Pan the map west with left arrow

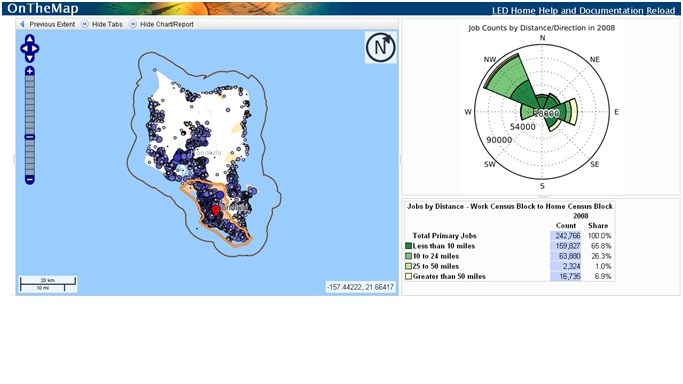point(24,48)
